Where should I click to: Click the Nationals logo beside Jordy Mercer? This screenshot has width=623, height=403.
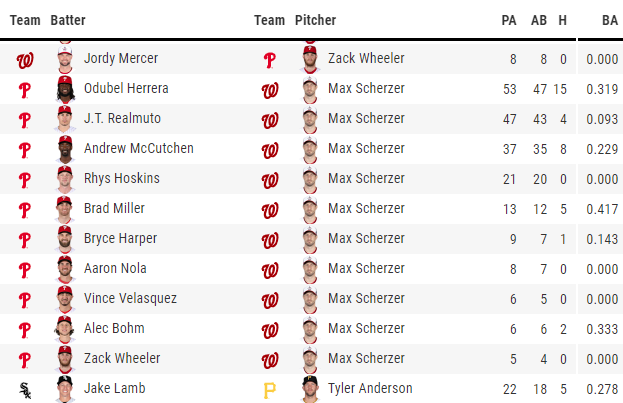tap(25, 59)
